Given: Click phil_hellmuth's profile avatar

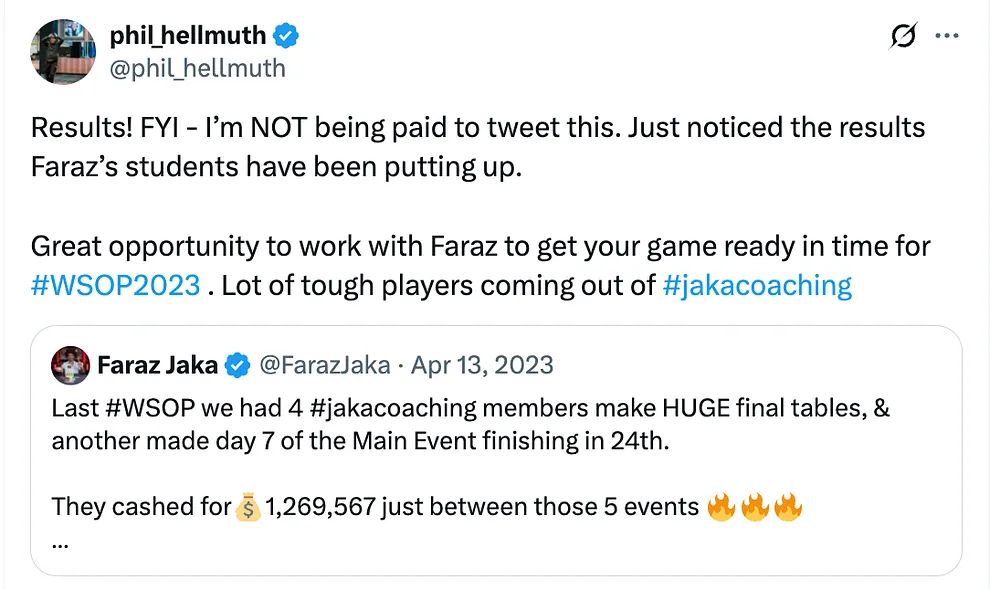Looking at the screenshot, I should coord(62,51).
